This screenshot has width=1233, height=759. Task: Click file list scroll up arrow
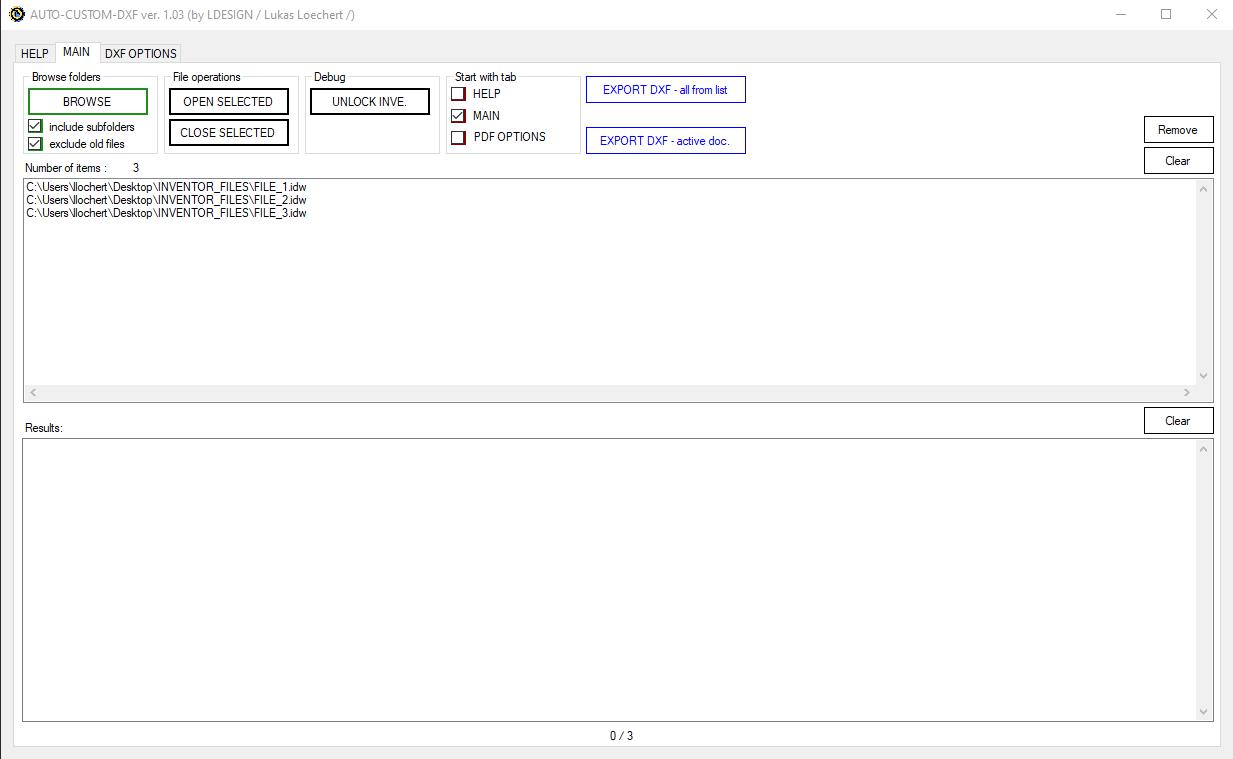pos(1203,189)
